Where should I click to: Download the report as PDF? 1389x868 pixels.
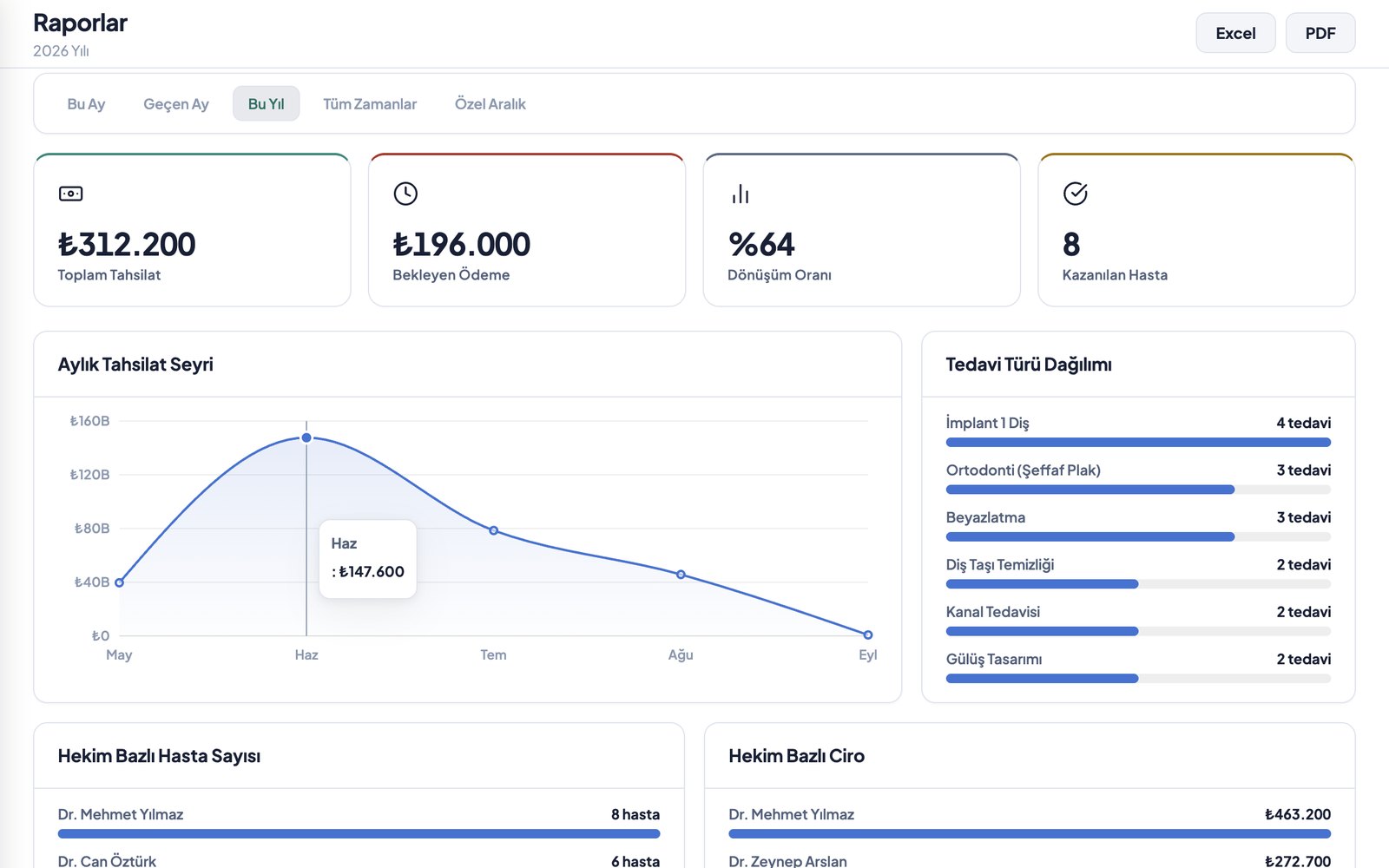tap(1320, 33)
